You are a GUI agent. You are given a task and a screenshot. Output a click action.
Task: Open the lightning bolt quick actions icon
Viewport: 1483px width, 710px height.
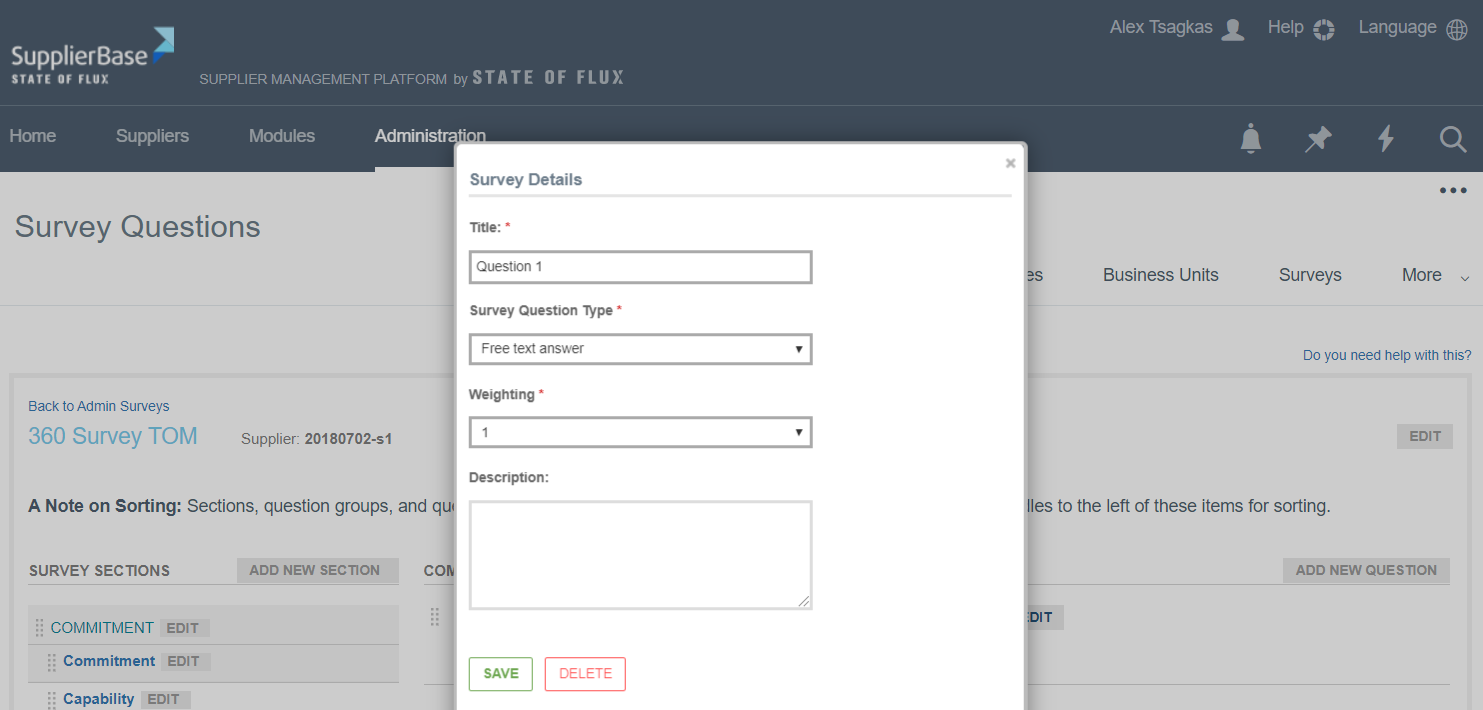tap(1386, 138)
